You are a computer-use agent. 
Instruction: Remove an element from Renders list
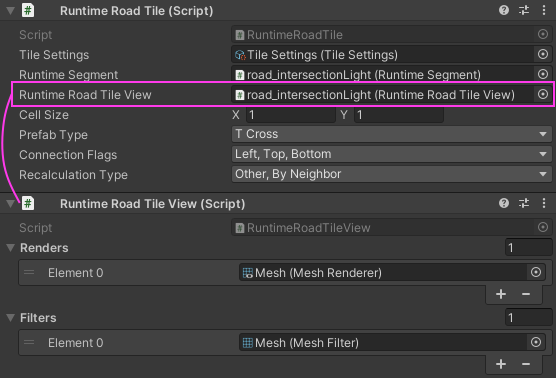click(x=526, y=294)
